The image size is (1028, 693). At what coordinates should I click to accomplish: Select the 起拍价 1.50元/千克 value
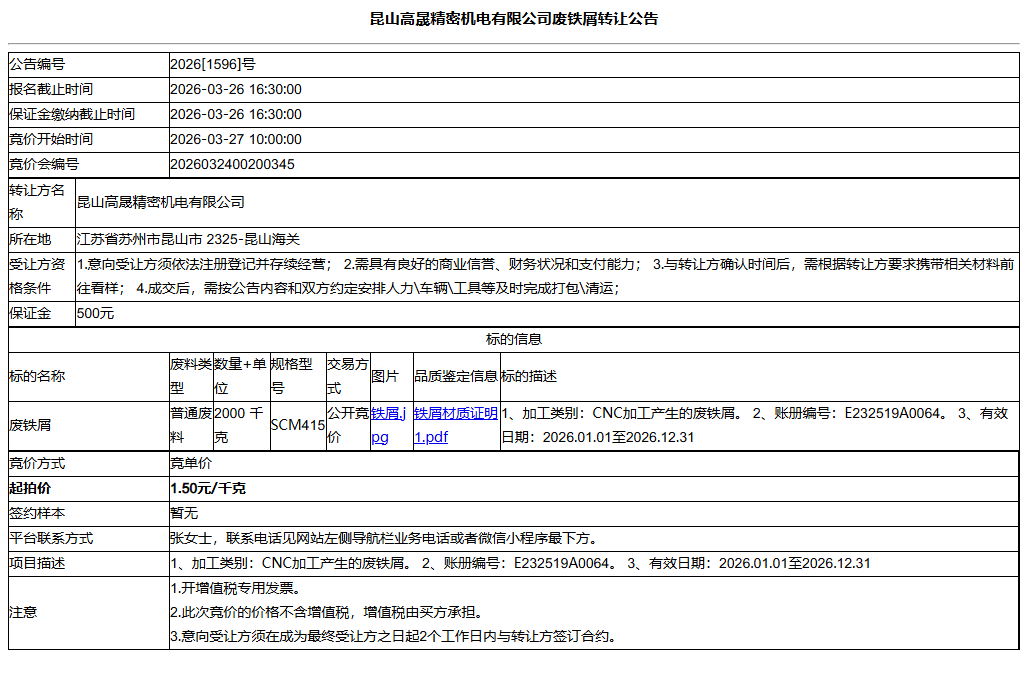coord(211,487)
